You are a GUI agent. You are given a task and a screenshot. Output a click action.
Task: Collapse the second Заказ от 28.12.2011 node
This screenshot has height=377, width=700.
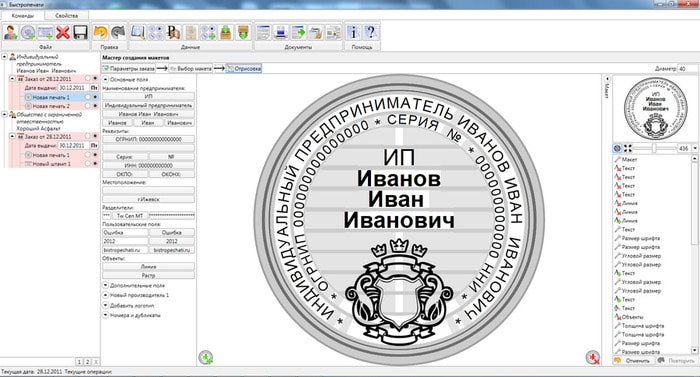pyautogui.click(x=12, y=136)
